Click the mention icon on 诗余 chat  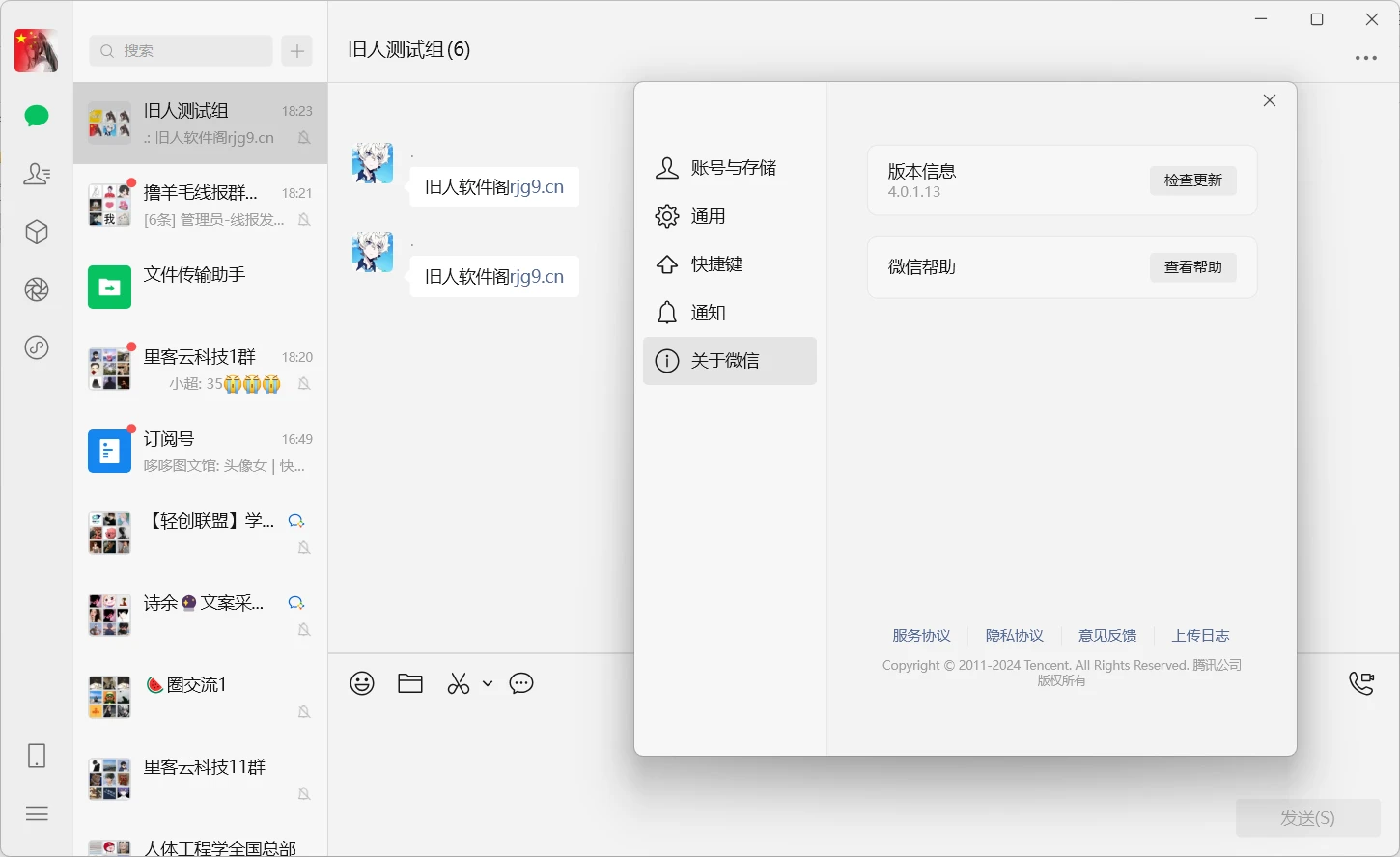(x=296, y=603)
